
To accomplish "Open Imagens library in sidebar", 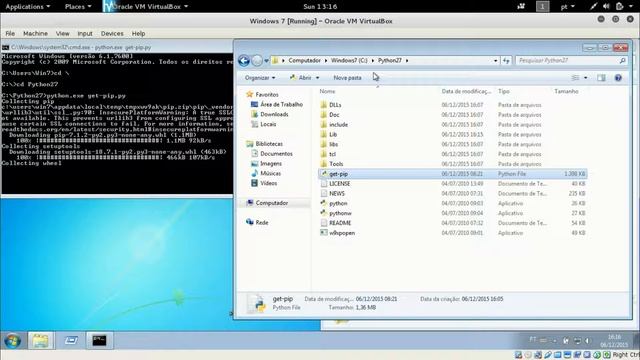I will tap(271, 163).
